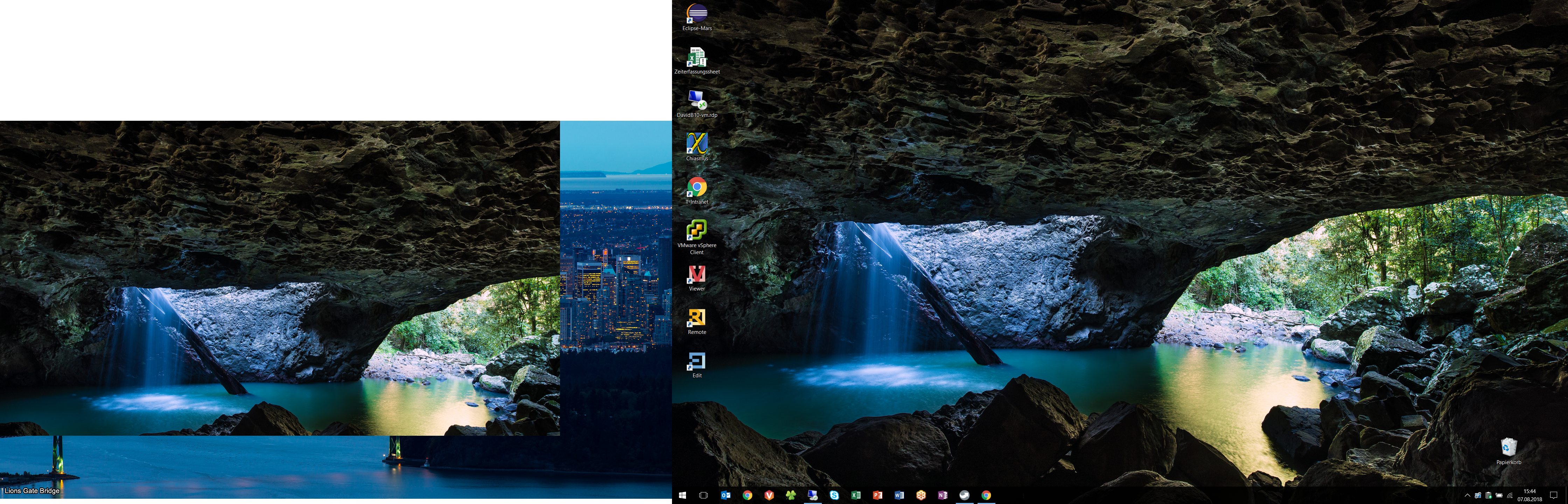This screenshot has height=504, width=1568.
Task: Select the T-Intranet Chrome shortcut
Action: click(x=696, y=187)
